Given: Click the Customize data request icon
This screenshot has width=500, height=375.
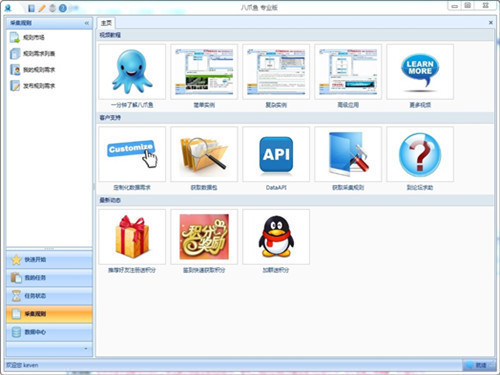Looking at the screenshot, I should 132,154.
